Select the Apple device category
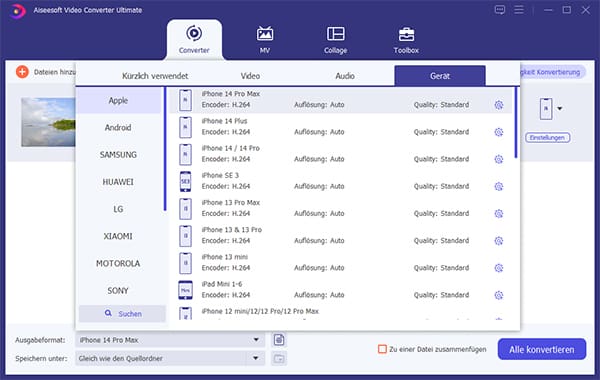This screenshot has width=600, height=380. [x=118, y=100]
